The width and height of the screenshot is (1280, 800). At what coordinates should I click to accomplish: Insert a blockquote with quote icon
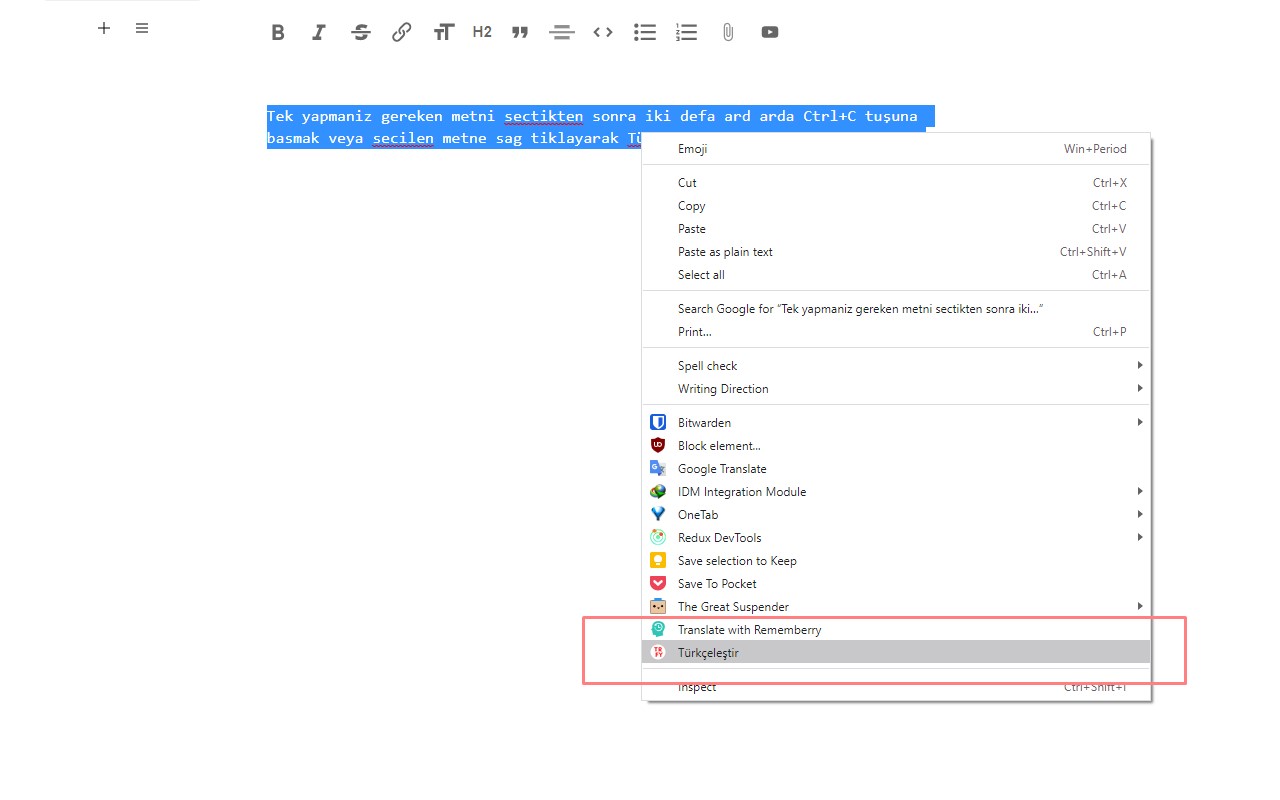click(519, 32)
